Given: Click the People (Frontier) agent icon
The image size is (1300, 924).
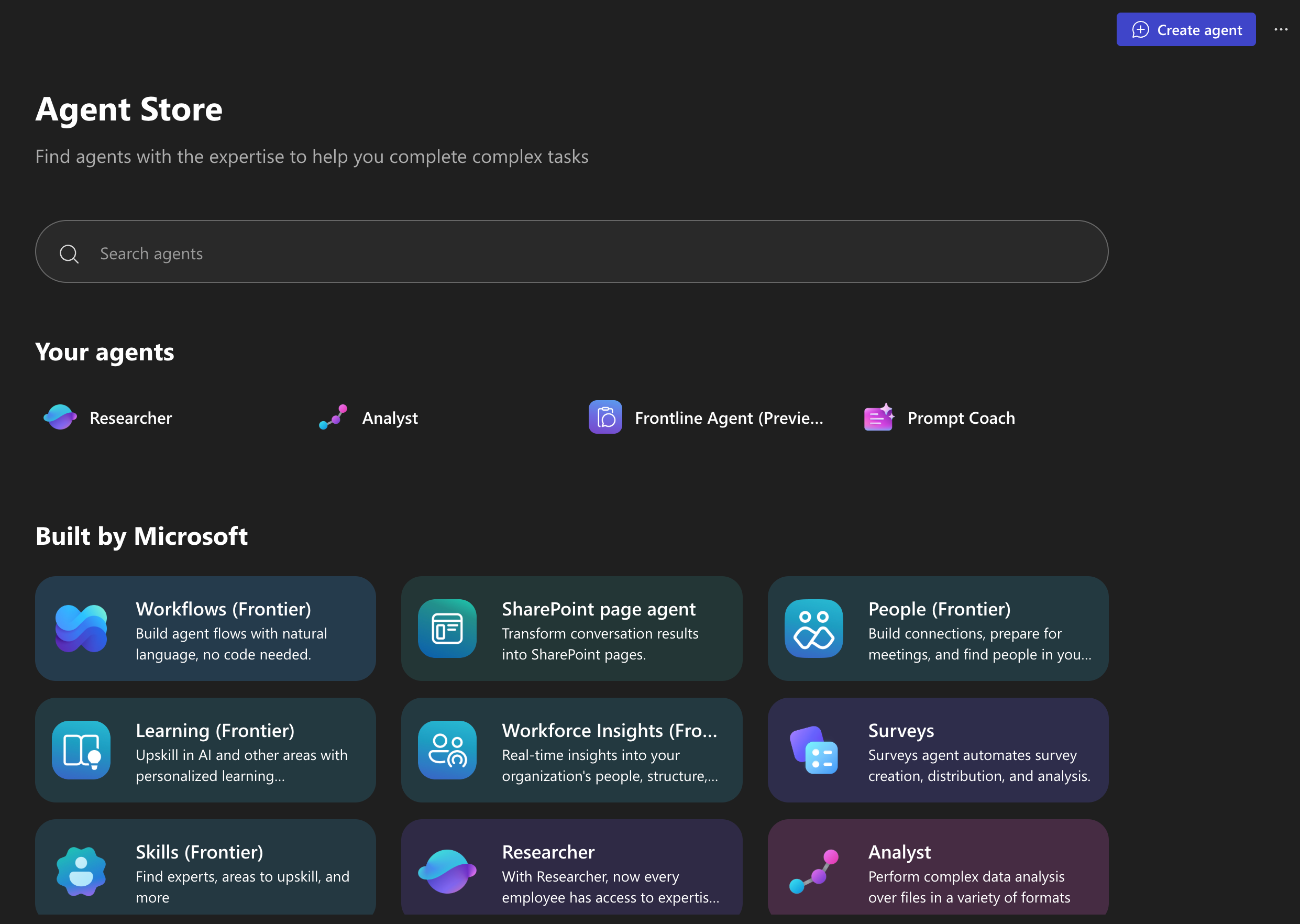Looking at the screenshot, I should coord(813,628).
